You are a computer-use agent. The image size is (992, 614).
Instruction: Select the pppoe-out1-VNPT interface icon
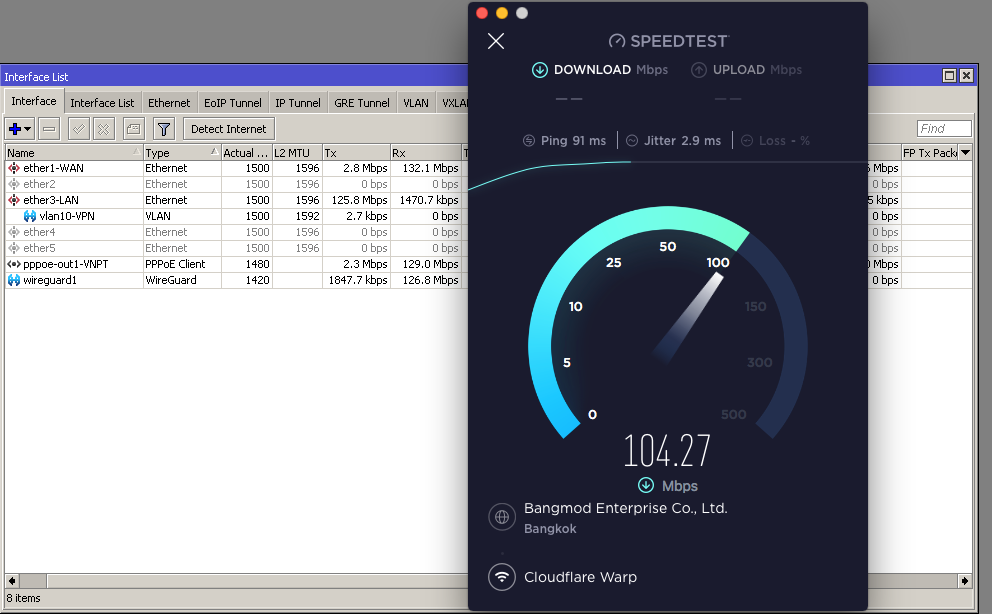(x=13, y=264)
